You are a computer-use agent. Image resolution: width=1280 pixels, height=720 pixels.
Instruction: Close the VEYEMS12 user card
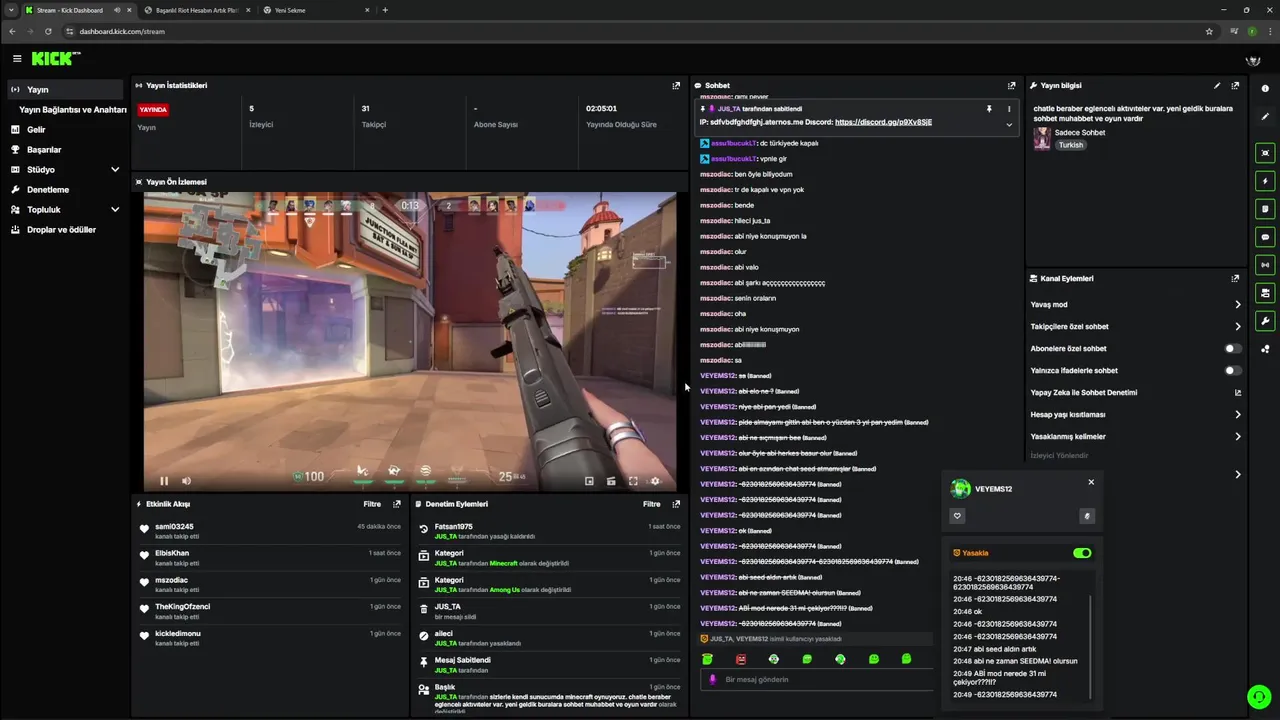[x=1091, y=482]
